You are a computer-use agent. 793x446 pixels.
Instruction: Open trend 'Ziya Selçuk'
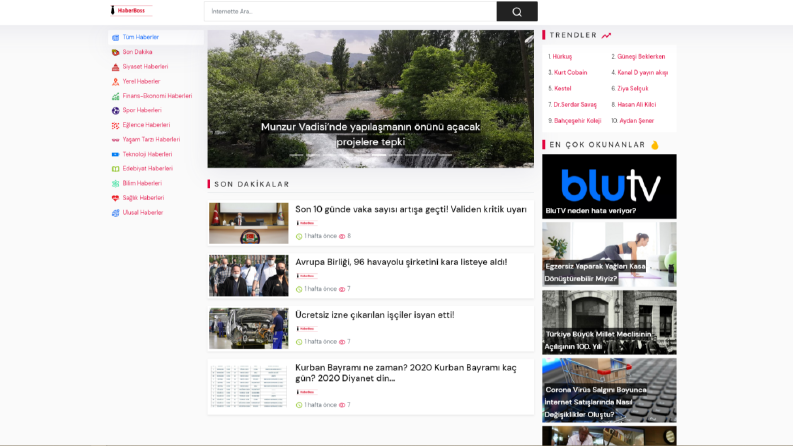633,88
